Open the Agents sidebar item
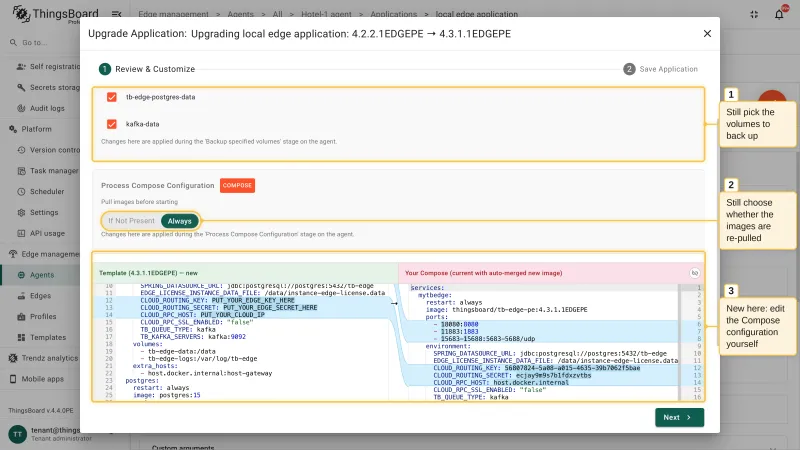The width and height of the screenshot is (800, 450). 42,275
